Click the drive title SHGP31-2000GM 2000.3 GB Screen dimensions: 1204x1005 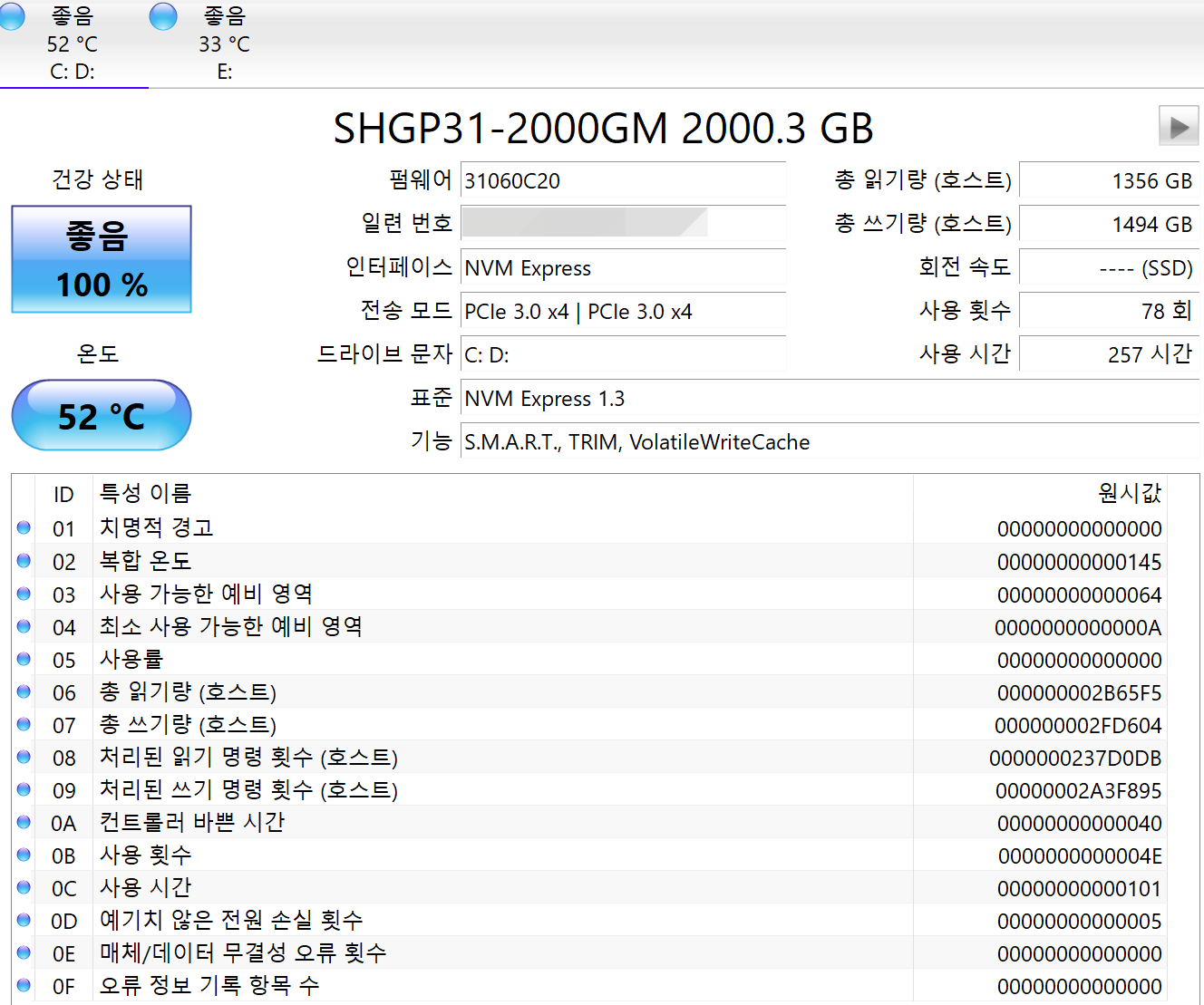click(603, 128)
